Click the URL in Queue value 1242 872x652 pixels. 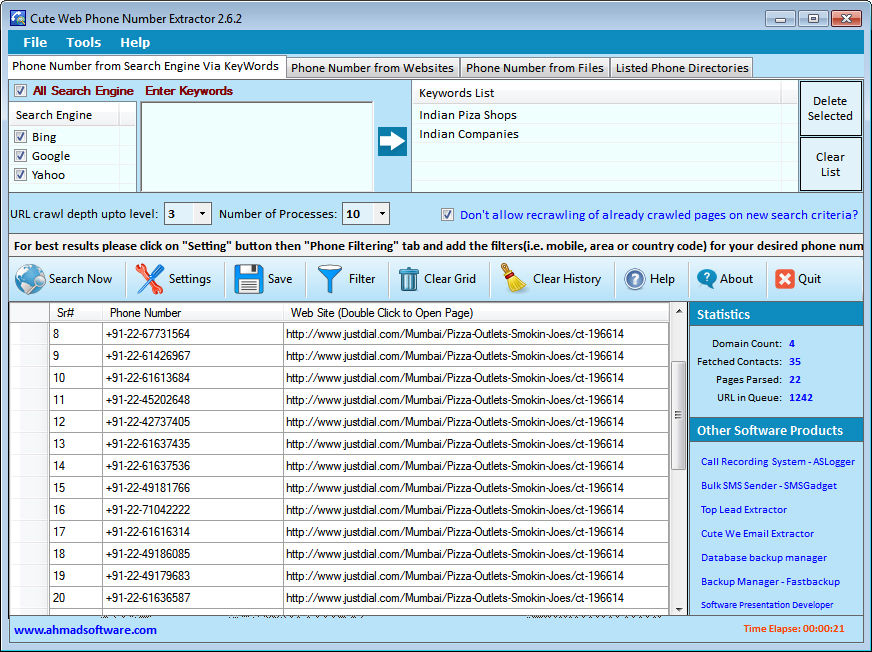[801, 398]
